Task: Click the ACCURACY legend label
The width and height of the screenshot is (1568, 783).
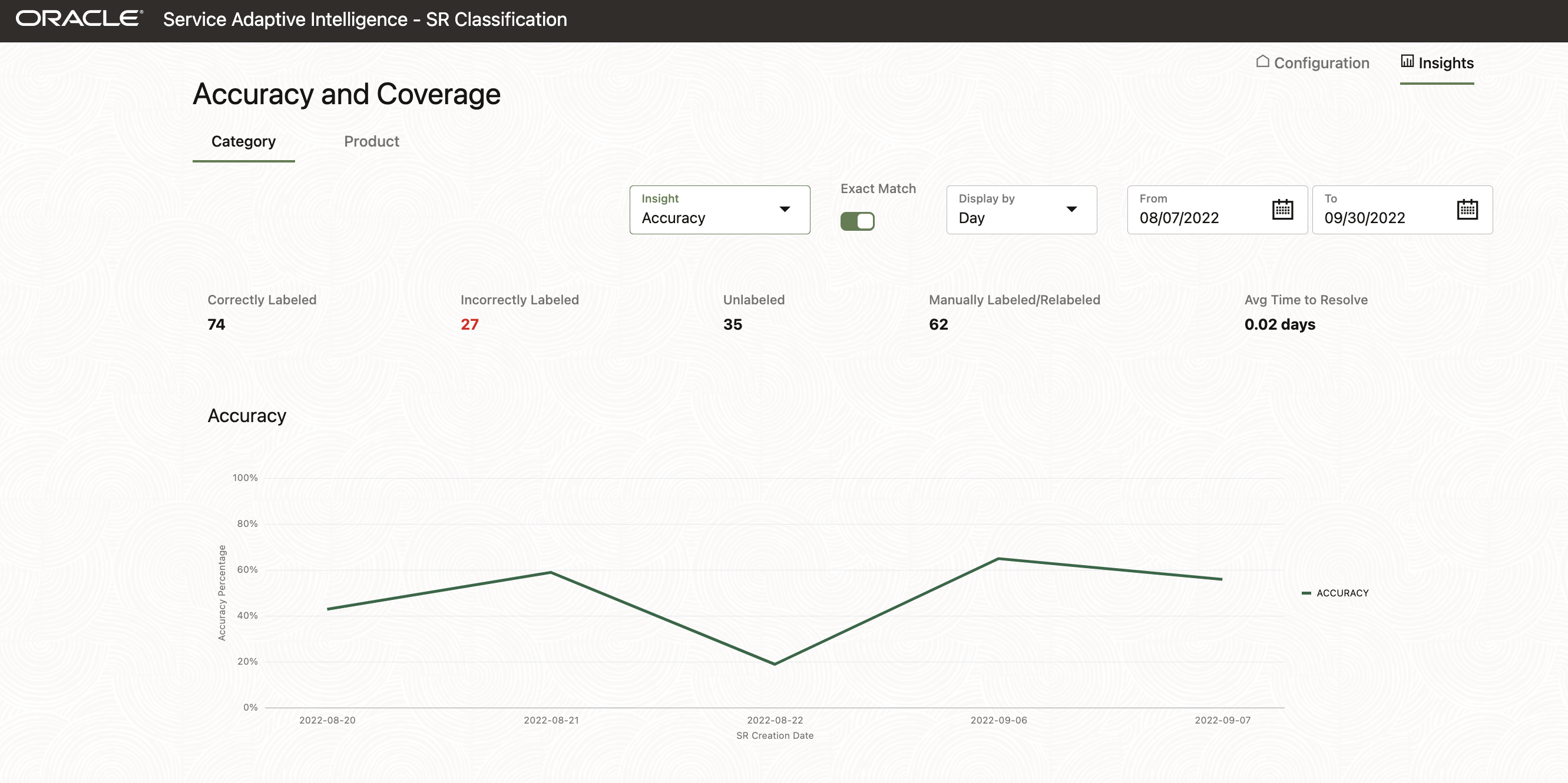Action: tap(1342, 593)
